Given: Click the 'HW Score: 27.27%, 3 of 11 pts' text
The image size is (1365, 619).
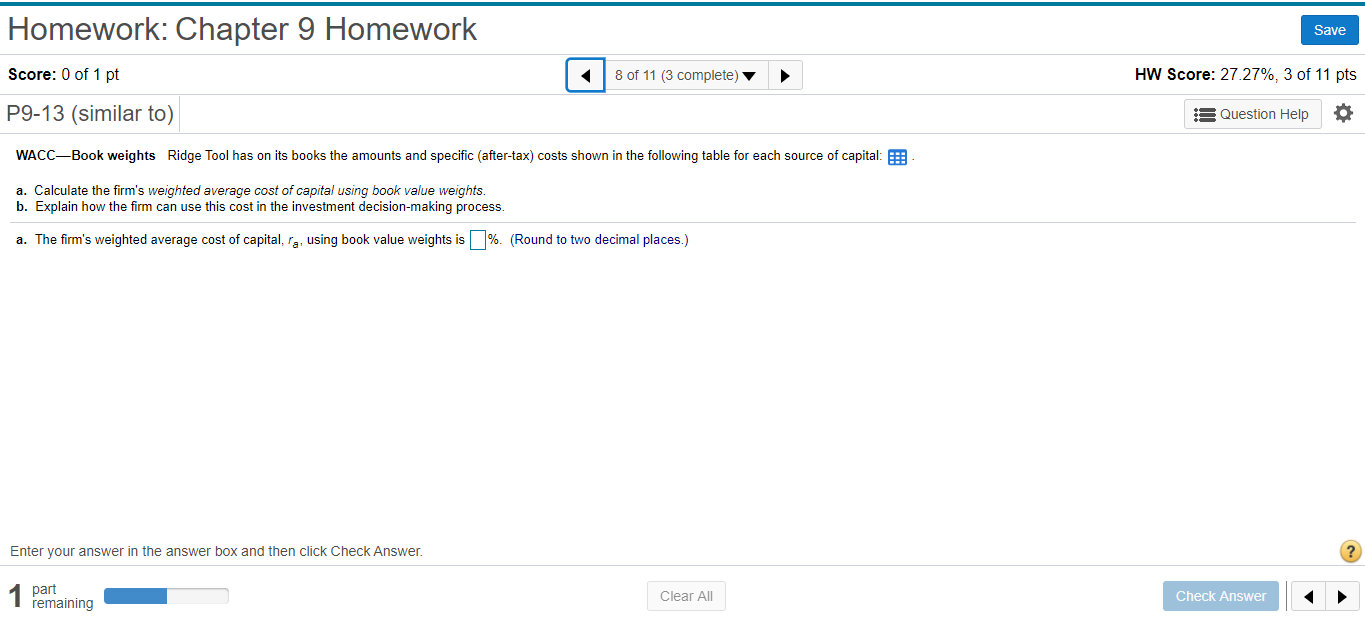Looking at the screenshot, I should (x=1245, y=75).
